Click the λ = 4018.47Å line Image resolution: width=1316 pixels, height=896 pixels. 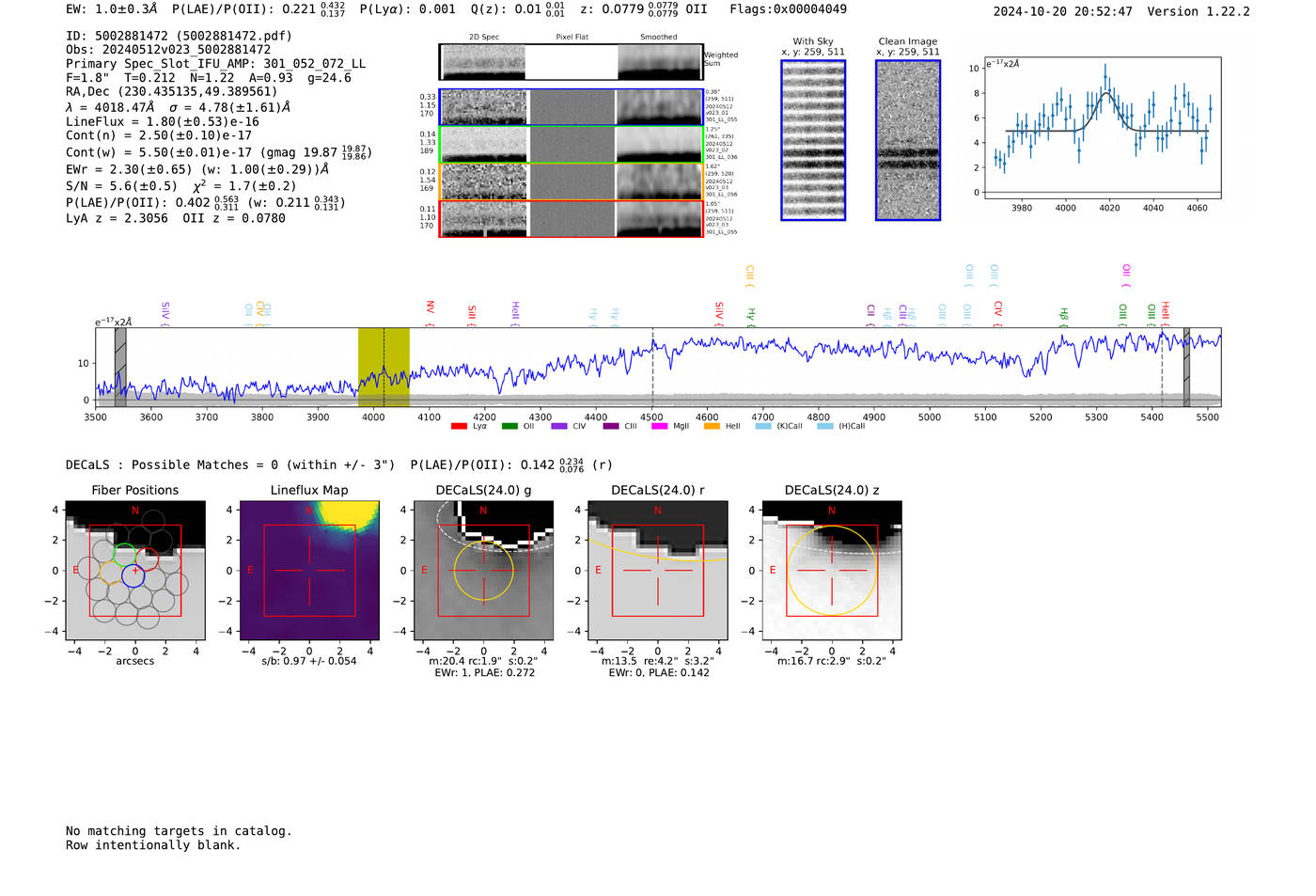[x=179, y=107]
